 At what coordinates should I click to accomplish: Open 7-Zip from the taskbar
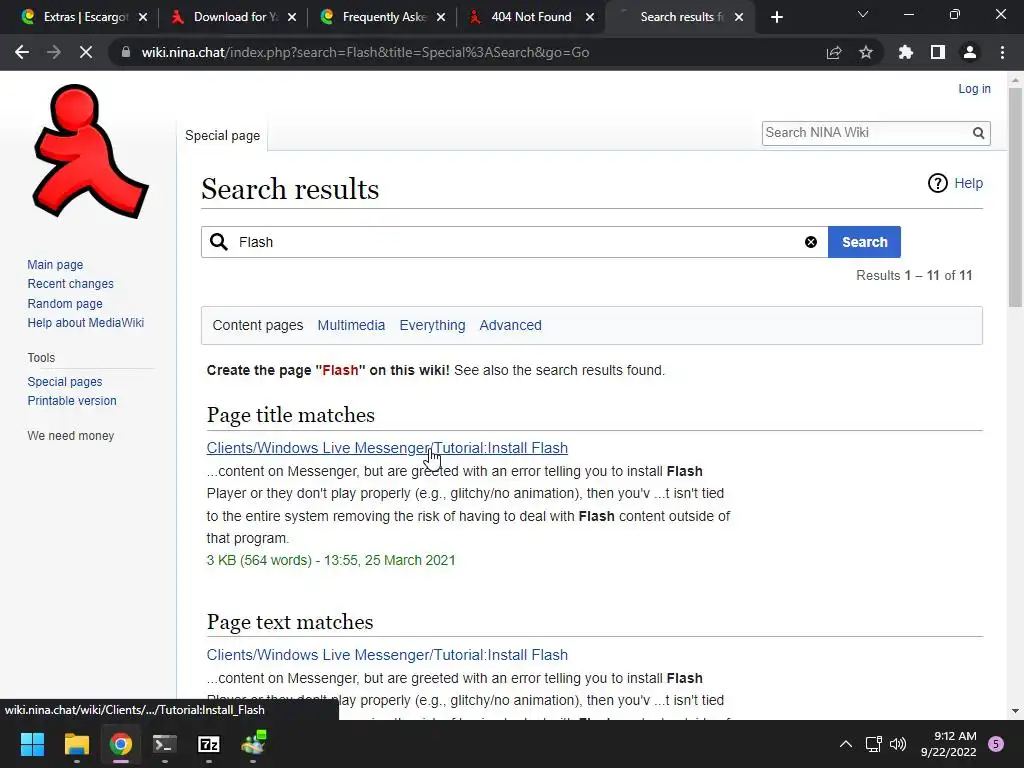(x=208, y=744)
